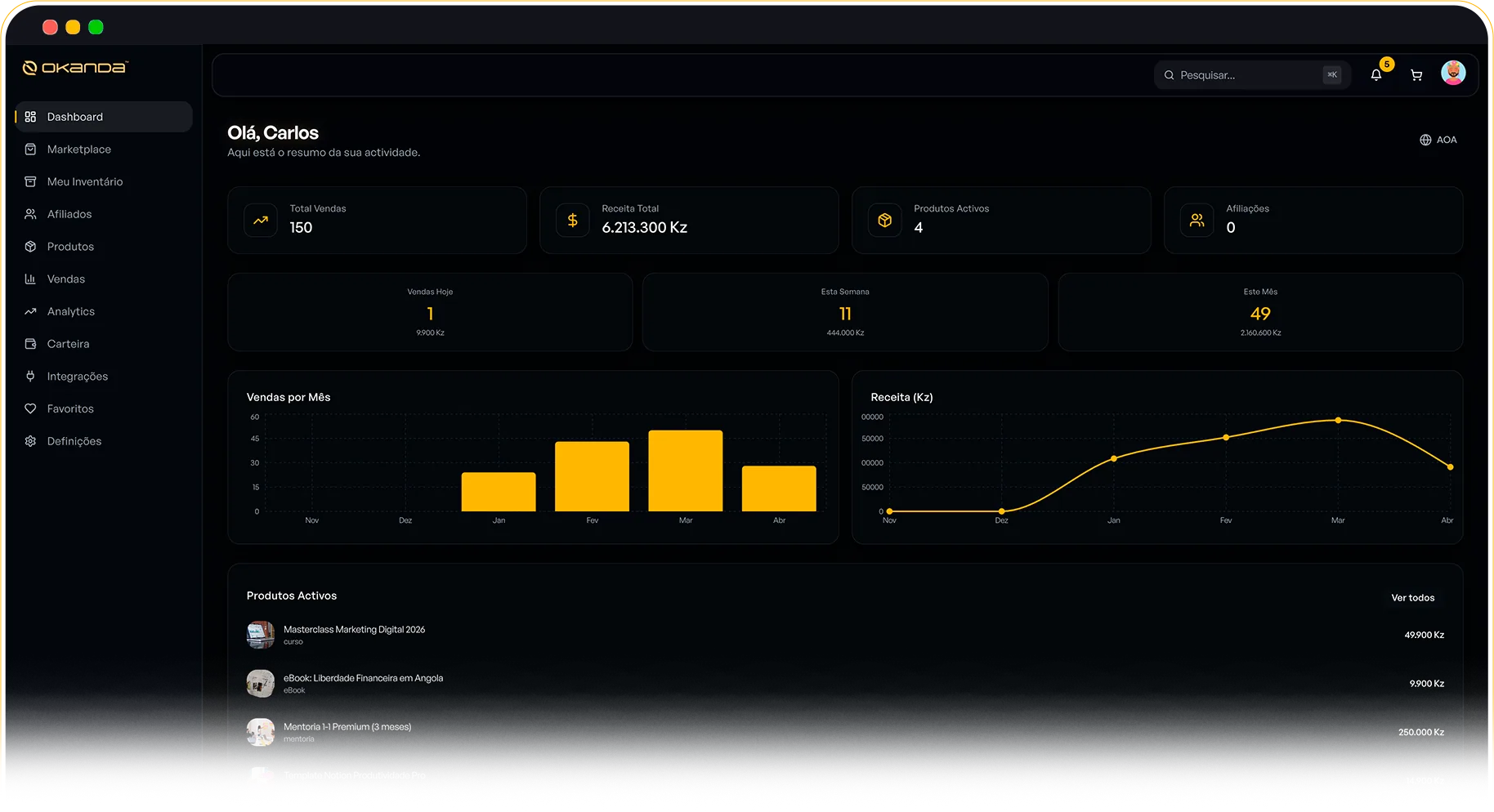Open the notifications bell icon
This screenshot has width=1494, height=812.
click(x=1376, y=75)
